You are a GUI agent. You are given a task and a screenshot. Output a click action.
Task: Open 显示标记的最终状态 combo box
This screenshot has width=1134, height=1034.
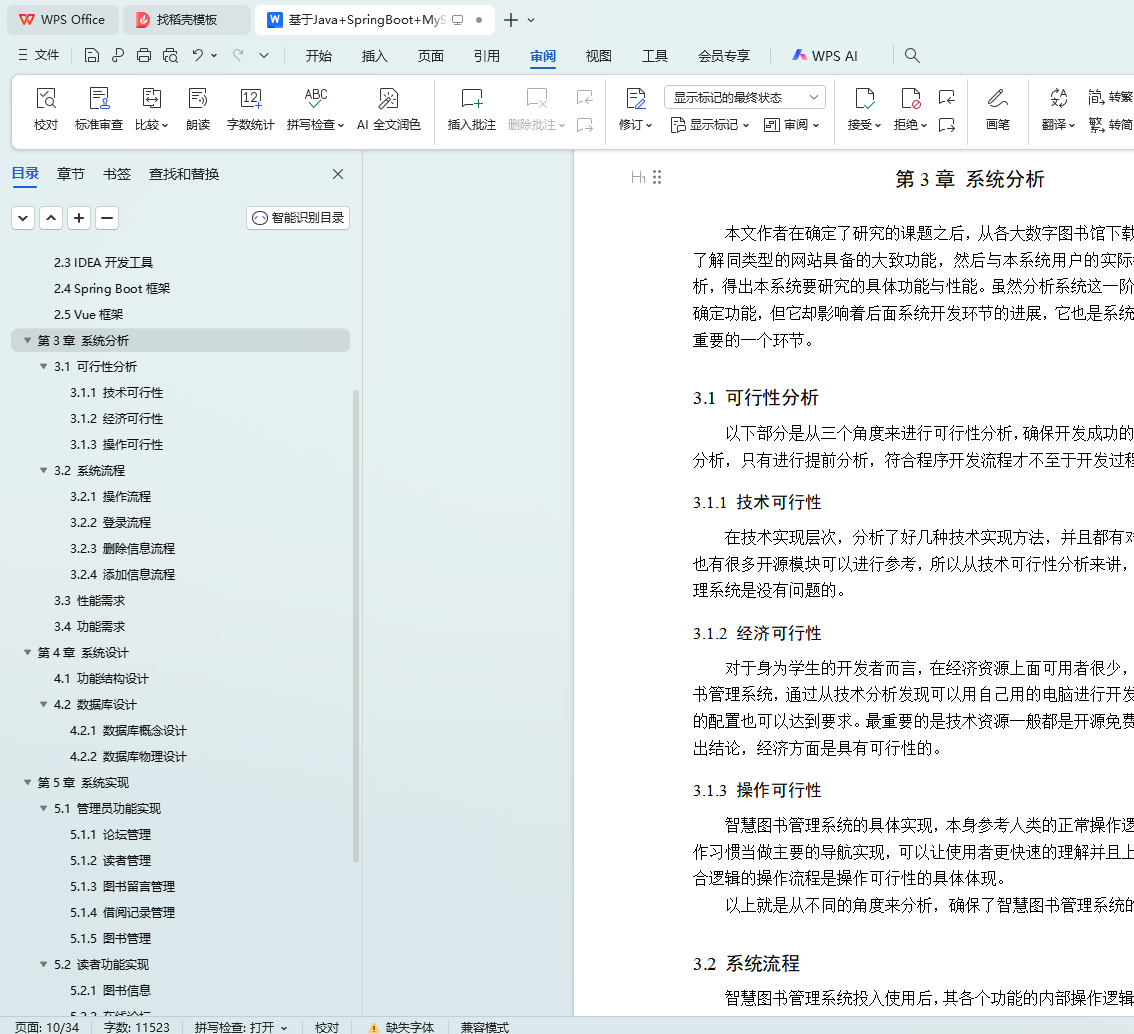(x=744, y=97)
